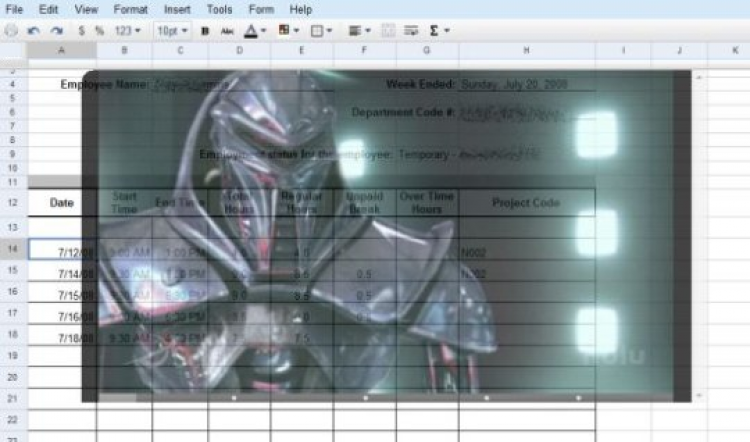The width and height of the screenshot is (750, 442).
Task: Click the text color A icon
Action: pos(251,31)
